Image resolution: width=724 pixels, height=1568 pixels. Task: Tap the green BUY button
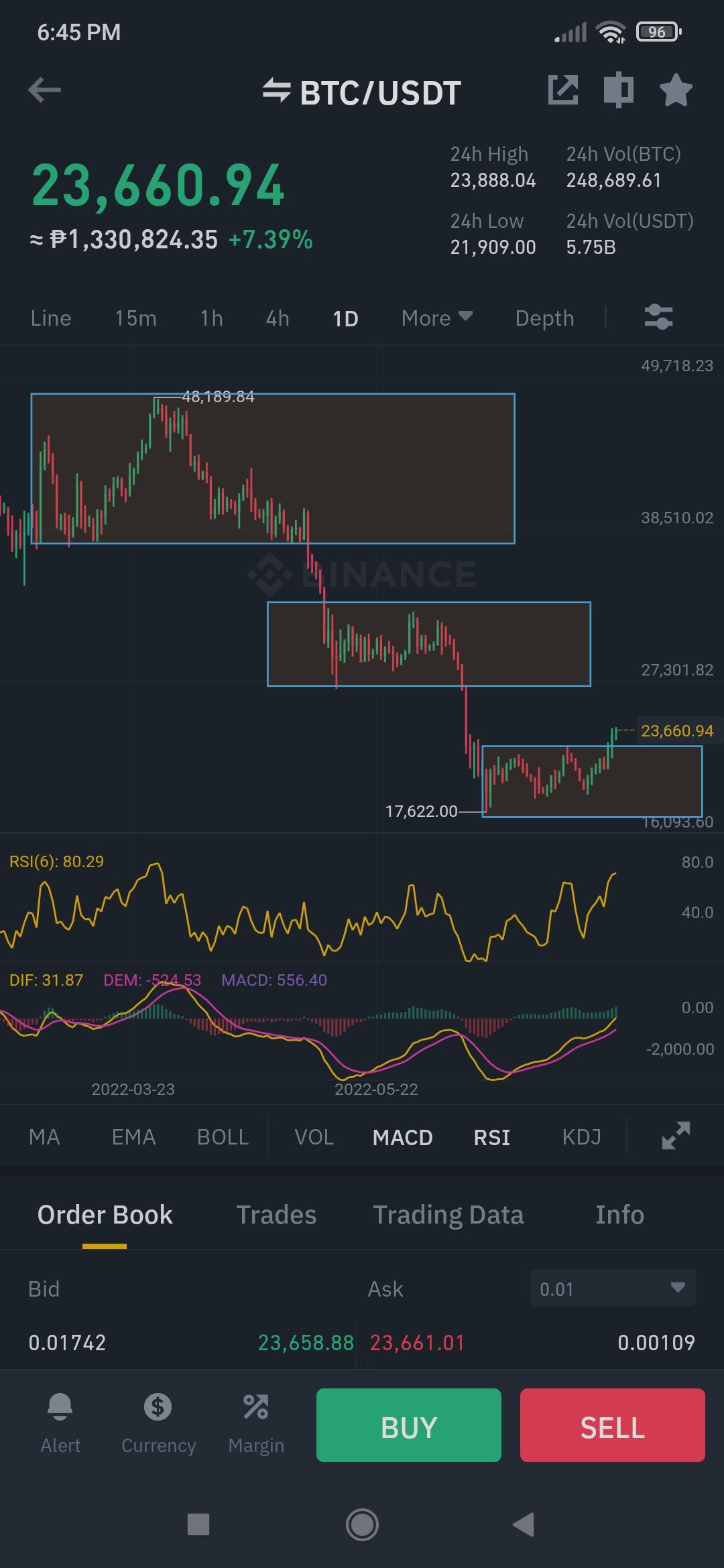point(409,1425)
